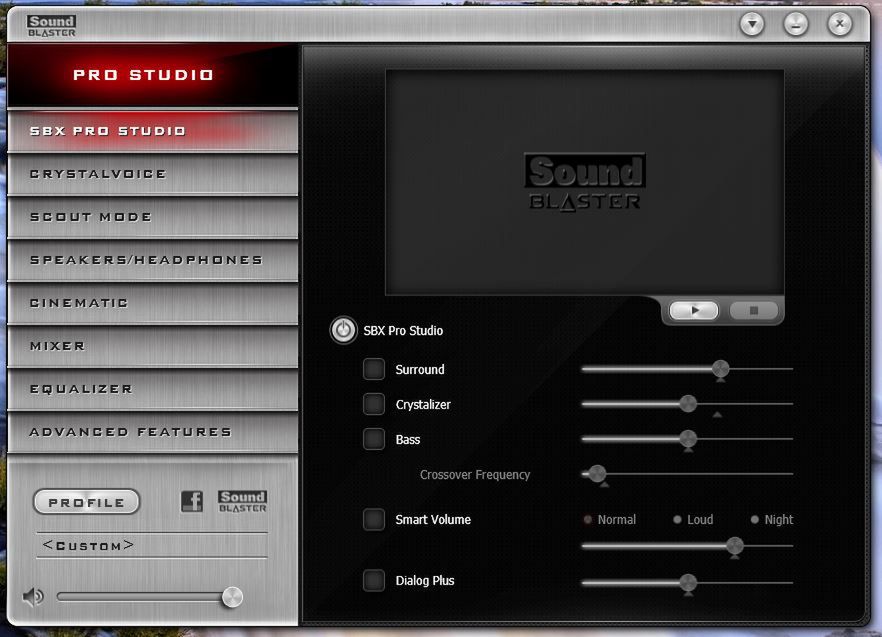Image resolution: width=882 pixels, height=637 pixels.
Task: Click the Sound Blaster preview video area
Action: click(x=584, y=182)
